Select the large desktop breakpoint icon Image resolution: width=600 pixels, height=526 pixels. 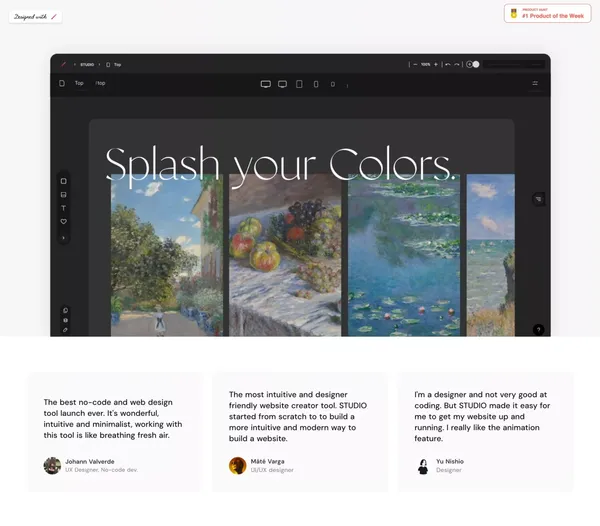[266, 84]
